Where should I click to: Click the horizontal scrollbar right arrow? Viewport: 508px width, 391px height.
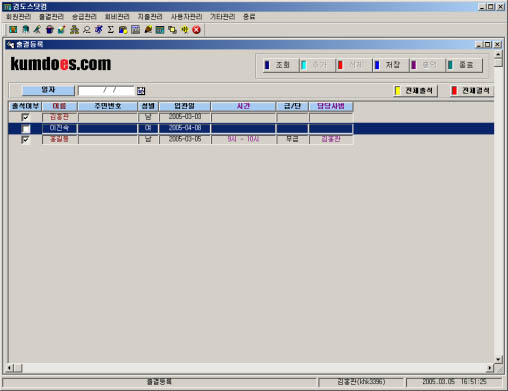coord(490,368)
